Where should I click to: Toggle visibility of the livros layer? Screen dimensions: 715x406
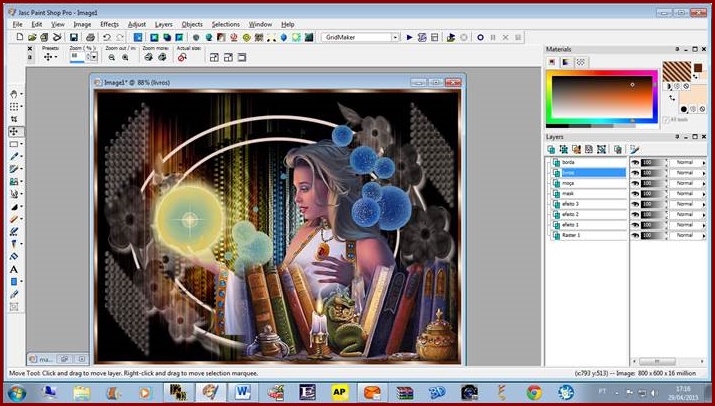pos(635,173)
